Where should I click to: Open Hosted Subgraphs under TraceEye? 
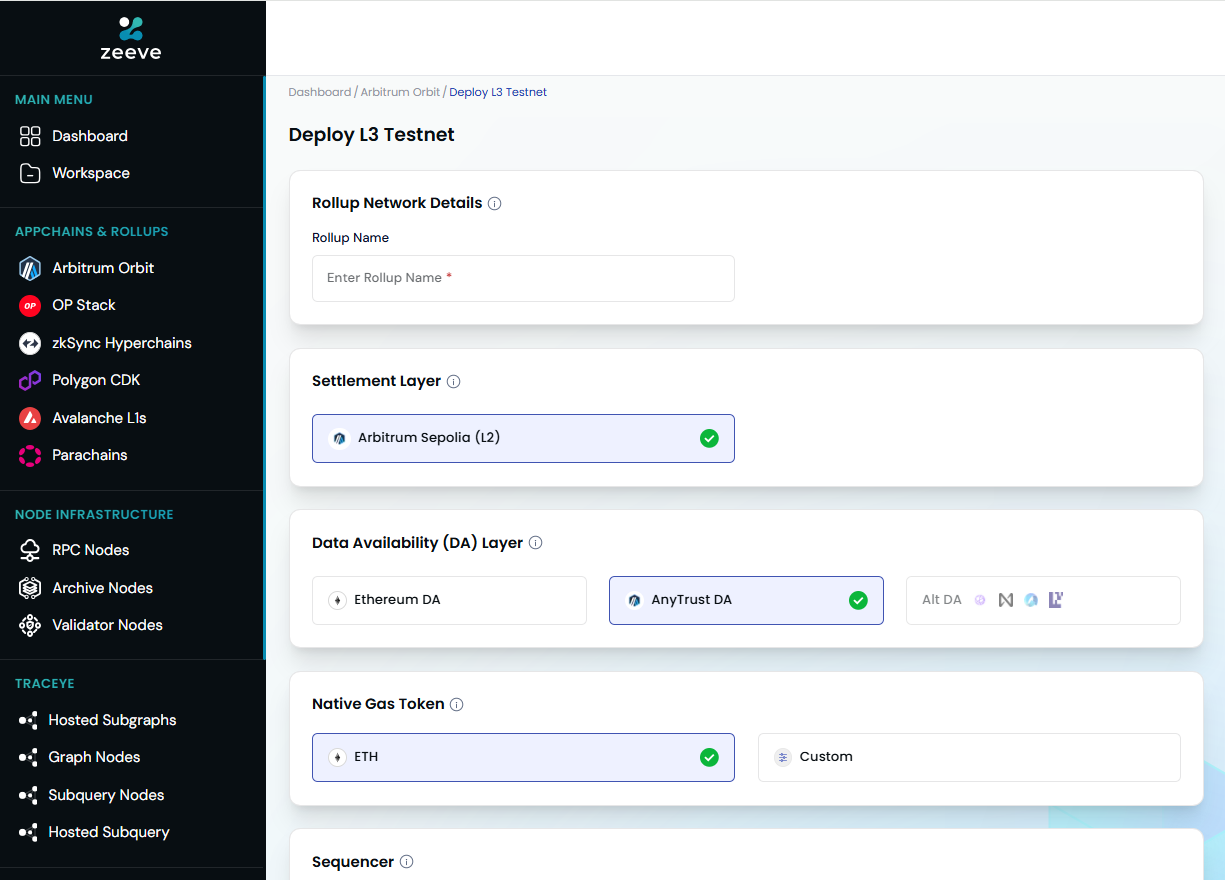[x=113, y=720]
